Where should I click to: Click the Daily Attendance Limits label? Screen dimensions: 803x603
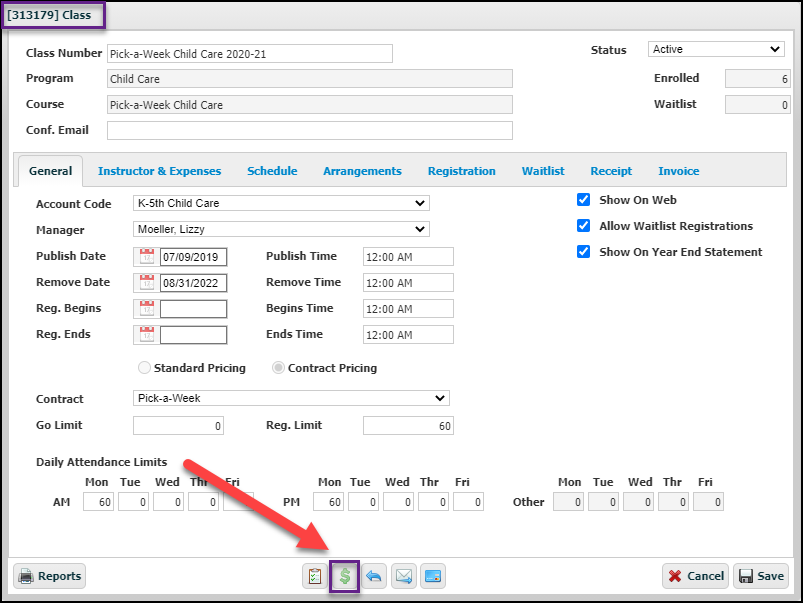101,462
